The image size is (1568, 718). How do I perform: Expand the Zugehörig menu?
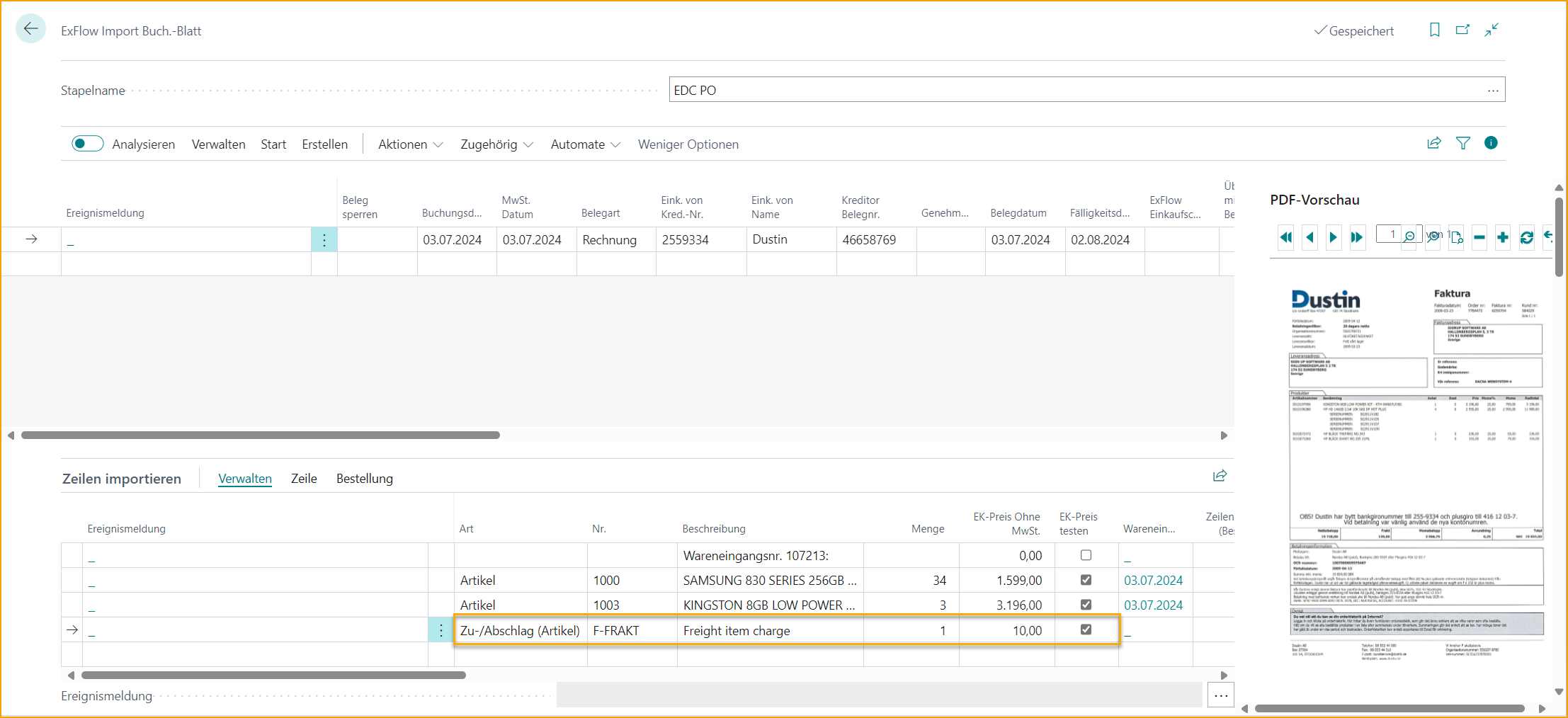(x=496, y=144)
